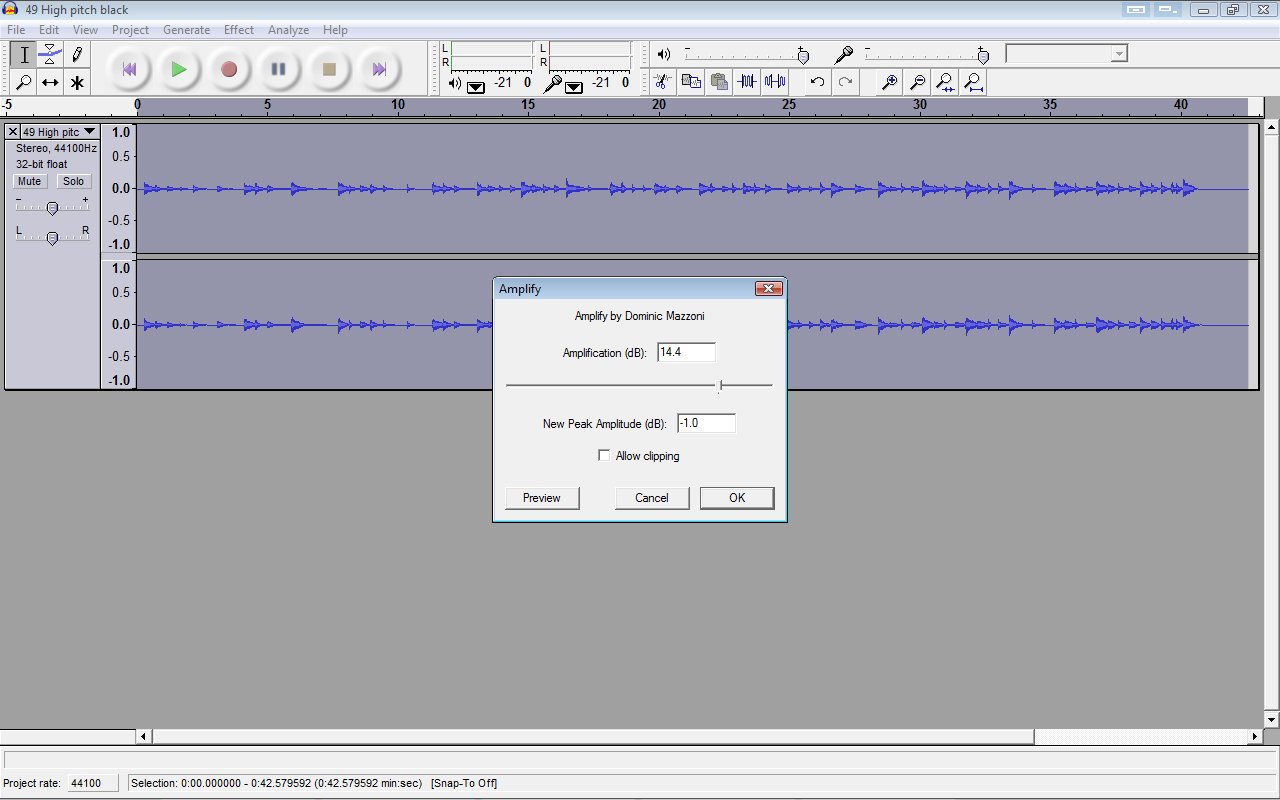
Task: Select the Multi-tool asterisk
Action: pos(76,82)
